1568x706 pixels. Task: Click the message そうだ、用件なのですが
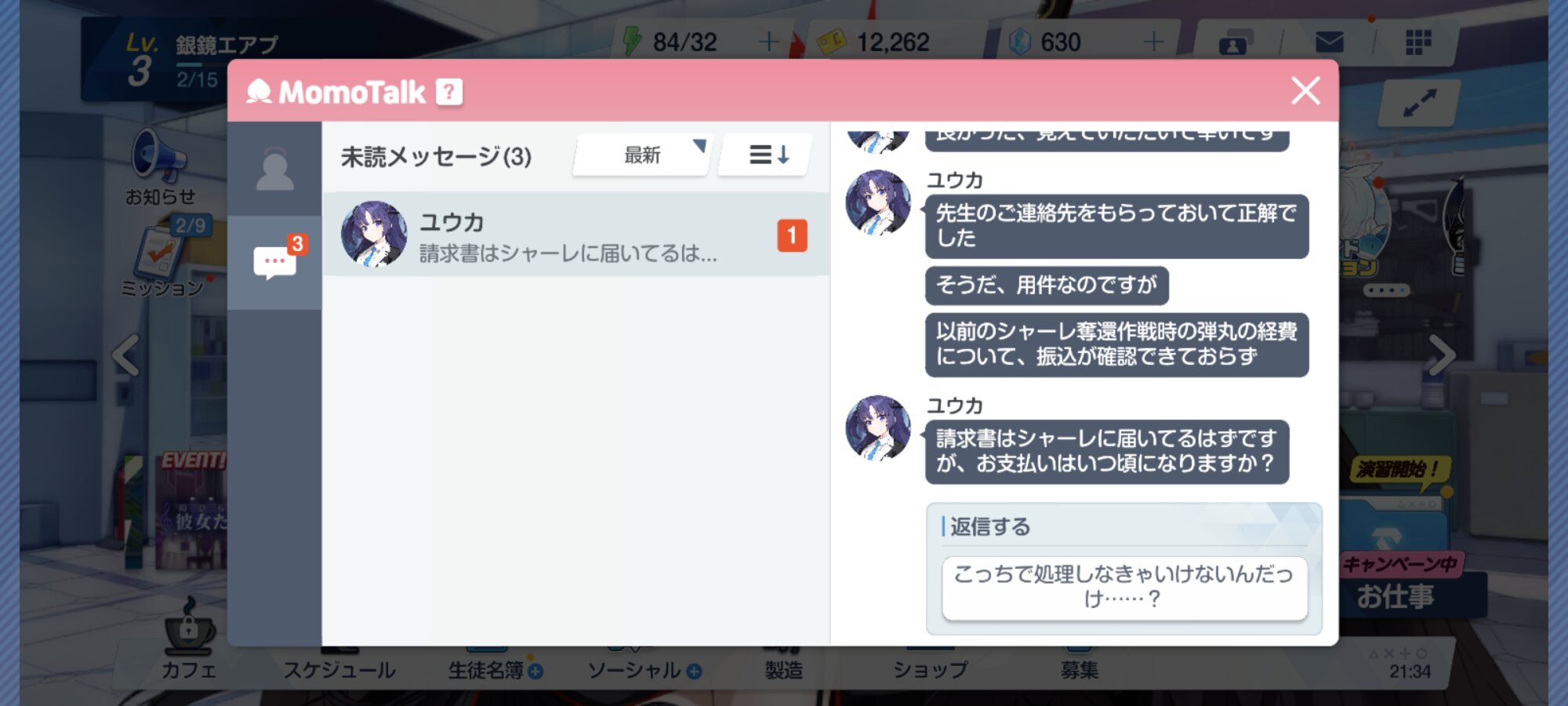(x=1047, y=285)
